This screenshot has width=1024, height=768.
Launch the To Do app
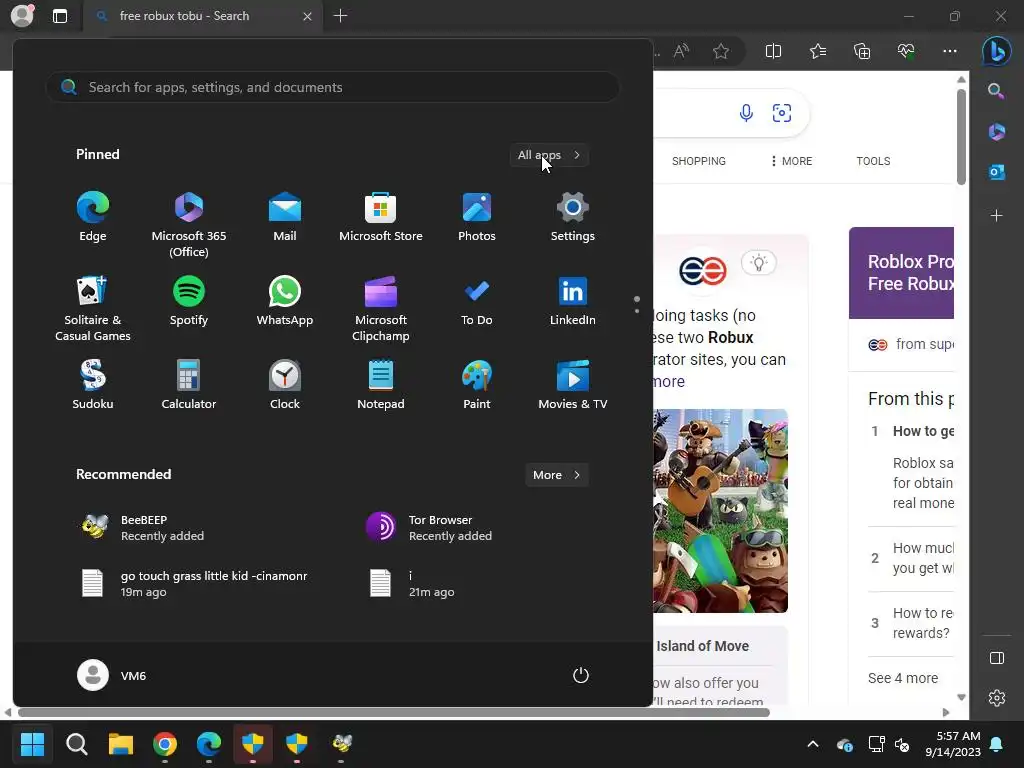(x=477, y=301)
